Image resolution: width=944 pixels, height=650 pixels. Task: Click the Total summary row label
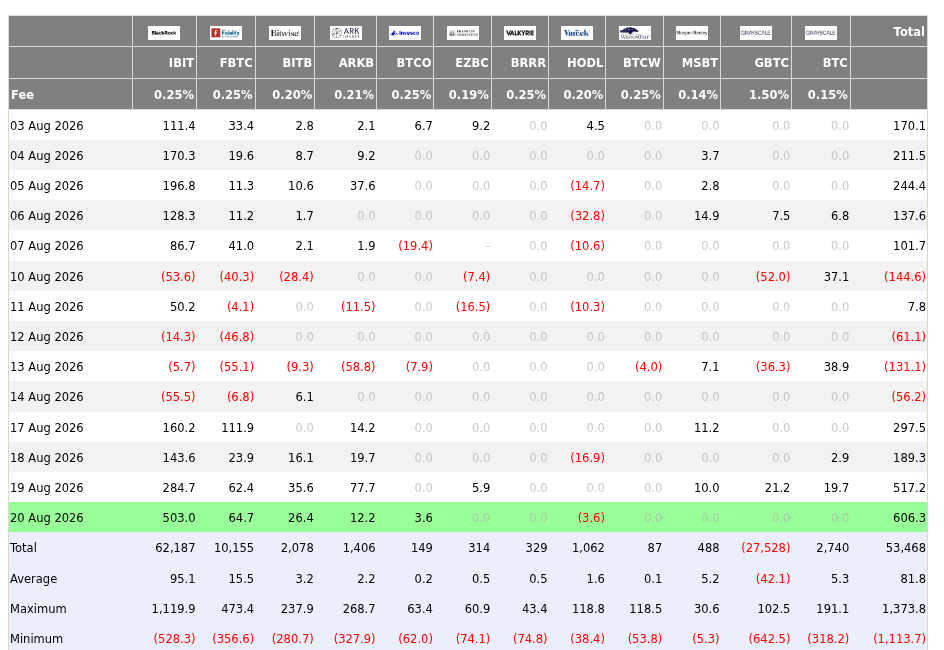[x=23, y=548]
